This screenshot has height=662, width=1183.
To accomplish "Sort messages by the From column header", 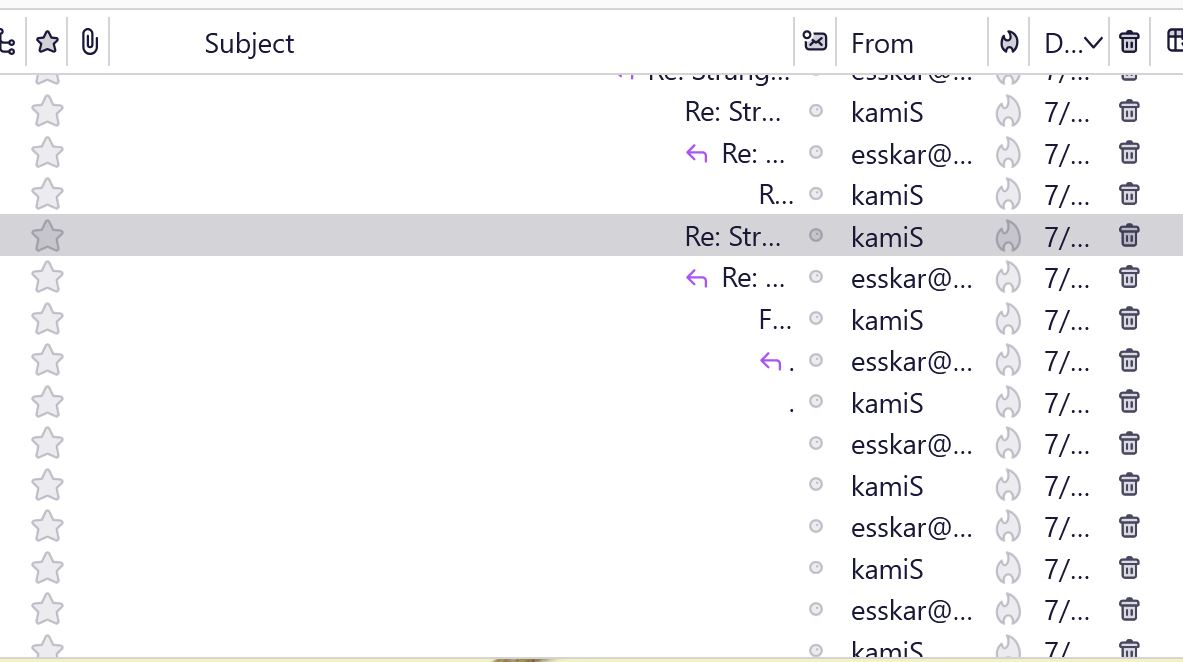I will [882, 43].
